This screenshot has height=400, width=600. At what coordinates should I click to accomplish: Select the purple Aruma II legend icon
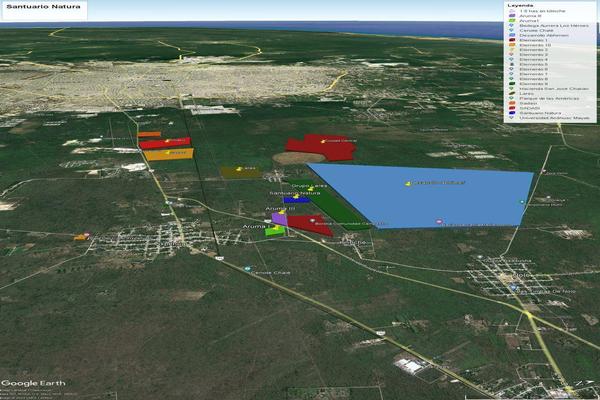coord(512,16)
